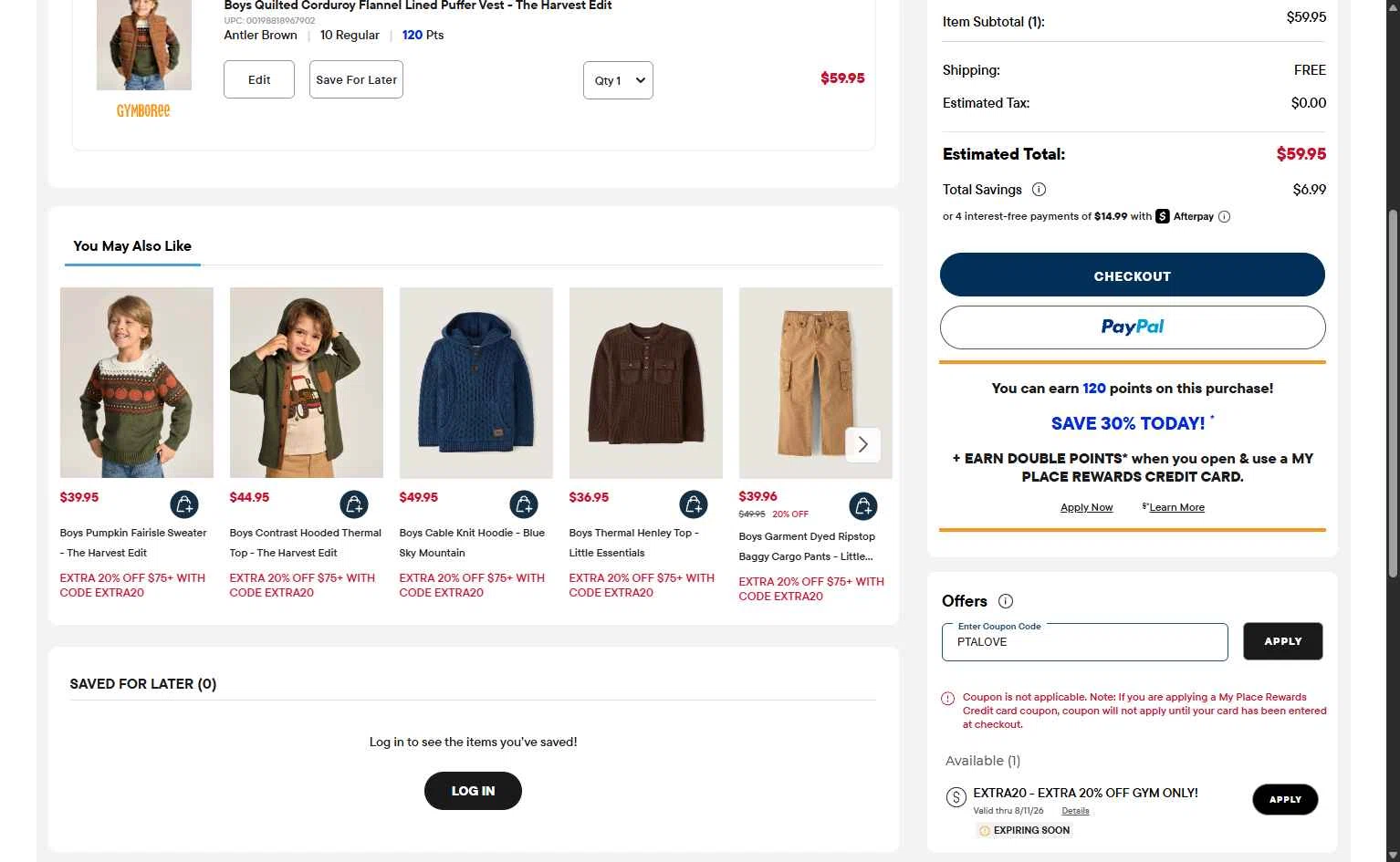
Task: Advance carousel with next arrow
Action: (x=863, y=445)
